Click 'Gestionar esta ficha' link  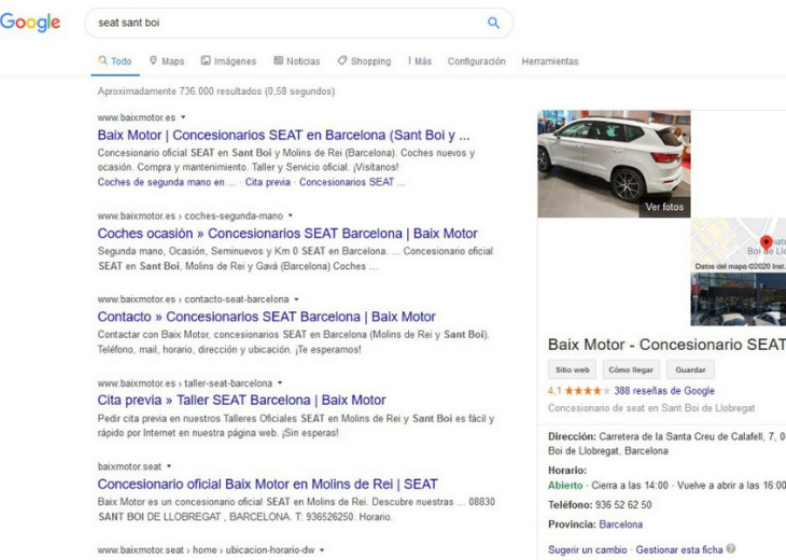click(679, 550)
